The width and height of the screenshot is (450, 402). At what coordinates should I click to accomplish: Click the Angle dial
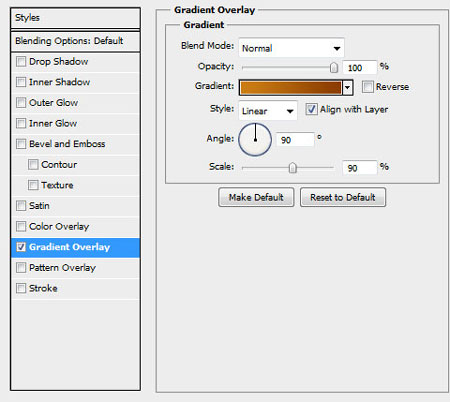[255, 139]
